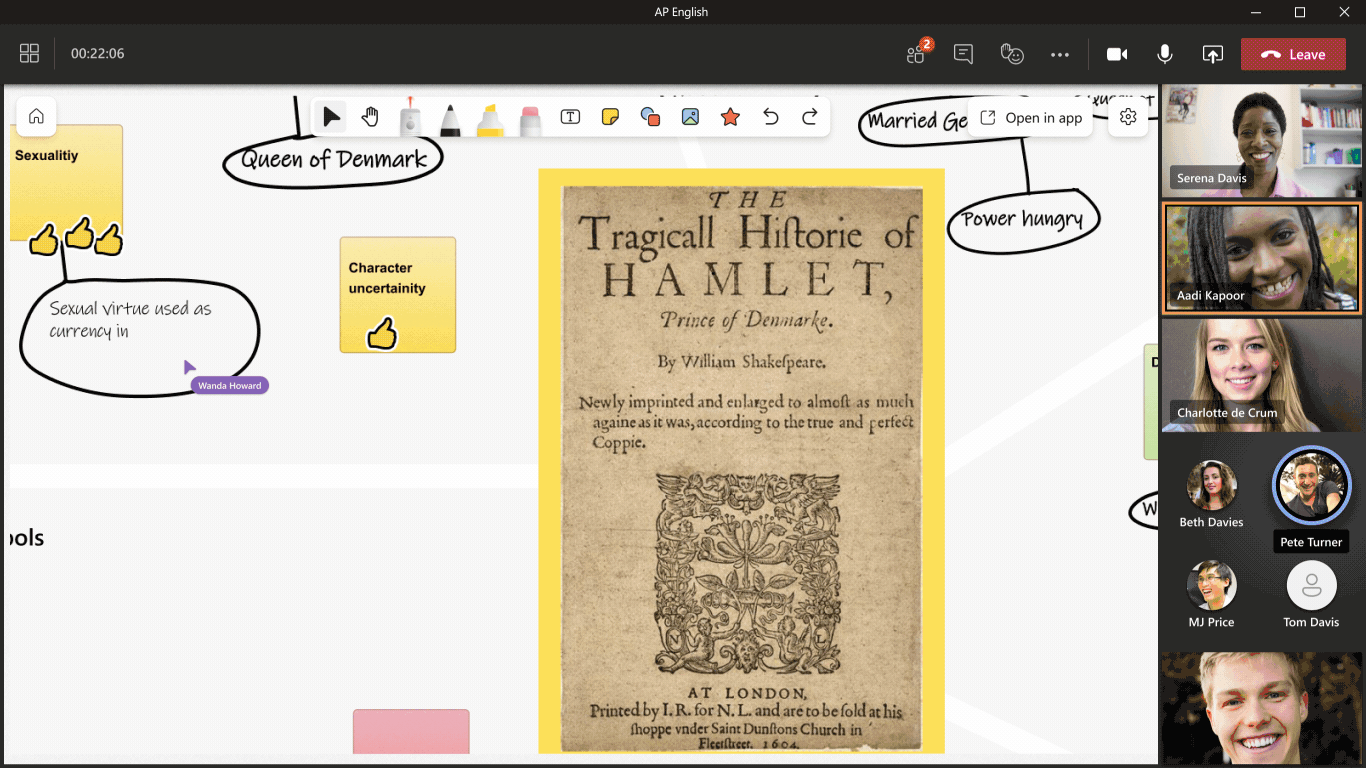Insert shapes from toolbar

point(650,117)
